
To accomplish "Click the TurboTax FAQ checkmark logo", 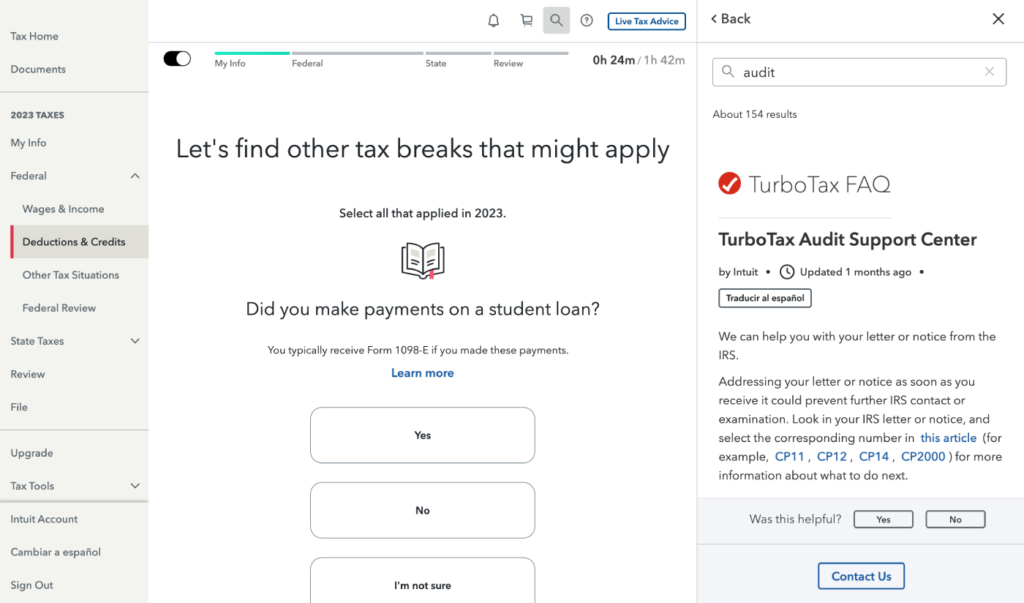I will coord(729,183).
